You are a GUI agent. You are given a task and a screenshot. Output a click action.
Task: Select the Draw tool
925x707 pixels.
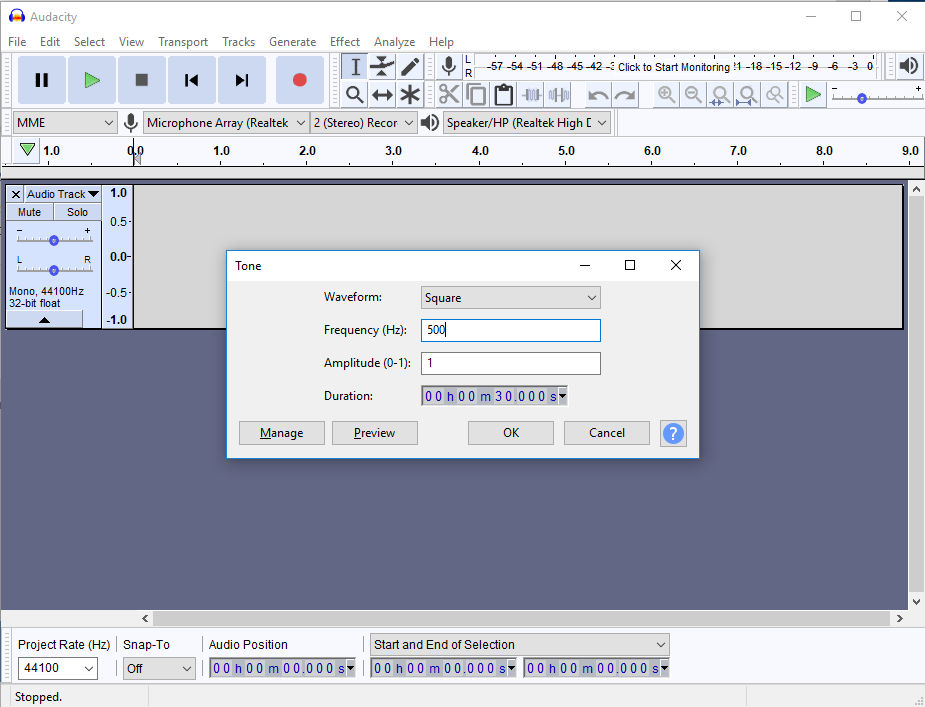pos(410,66)
